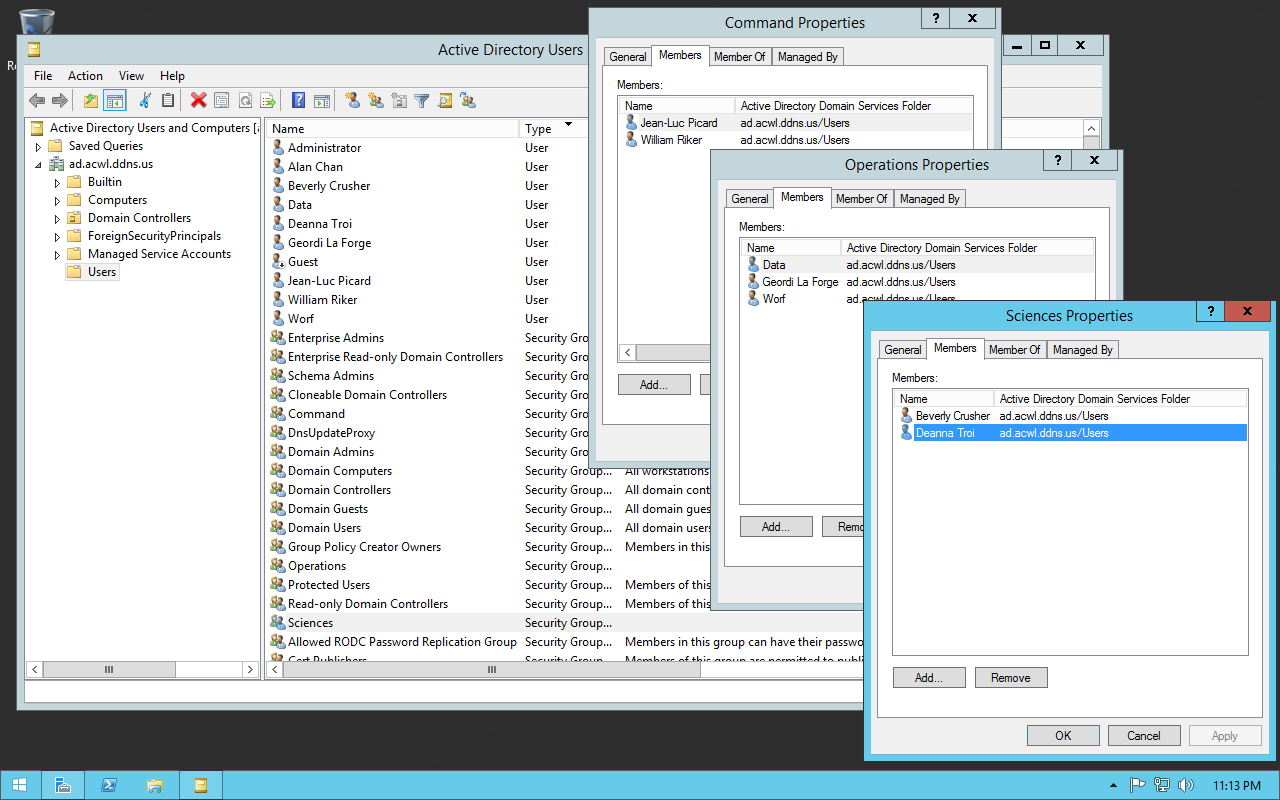Toggle the console tree pane visibility
Image resolution: width=1280 pixels, height=800 pixels.
(x=115, y=100)
